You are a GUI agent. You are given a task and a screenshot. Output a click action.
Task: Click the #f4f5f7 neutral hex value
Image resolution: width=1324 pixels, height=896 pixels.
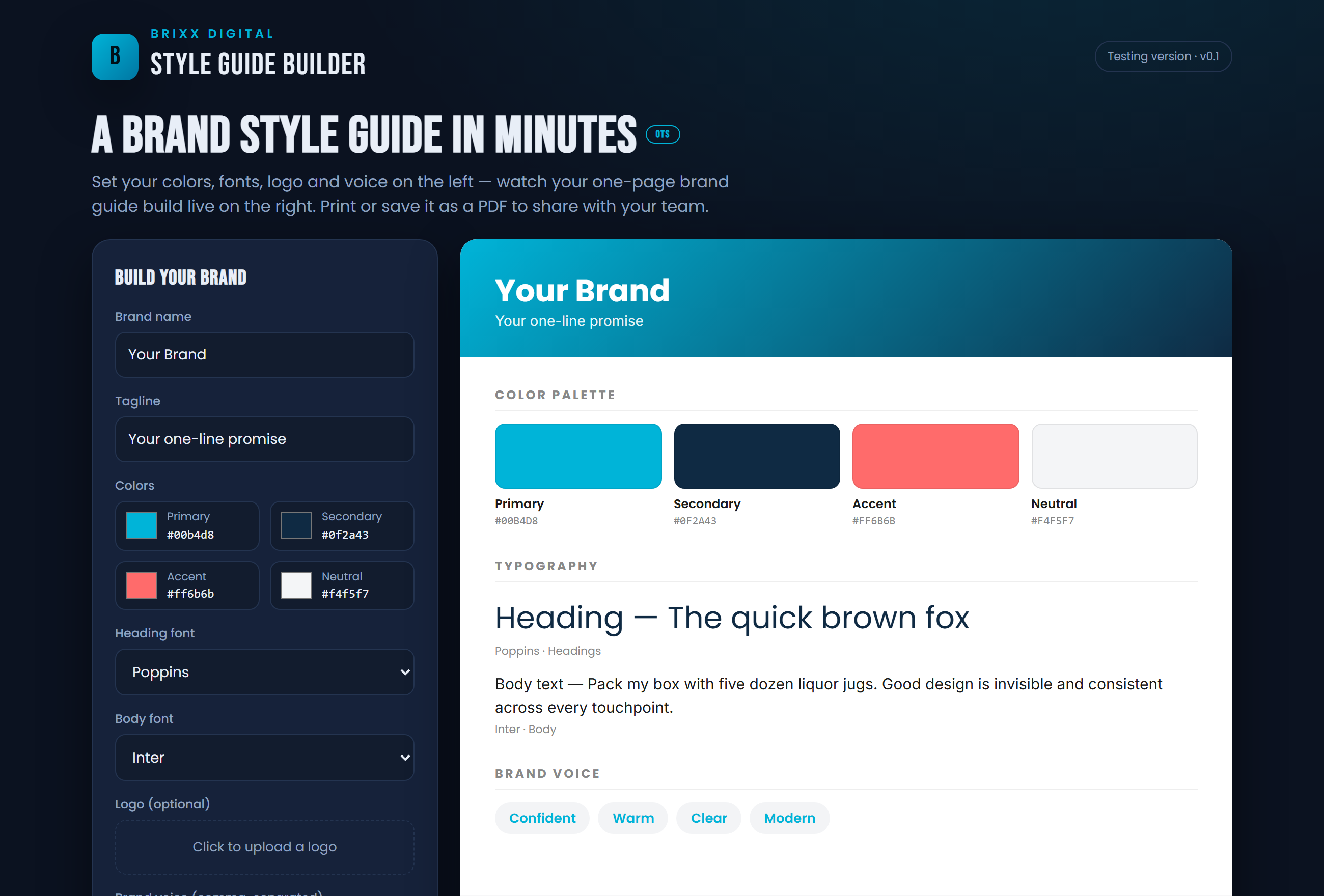point(345,594)
